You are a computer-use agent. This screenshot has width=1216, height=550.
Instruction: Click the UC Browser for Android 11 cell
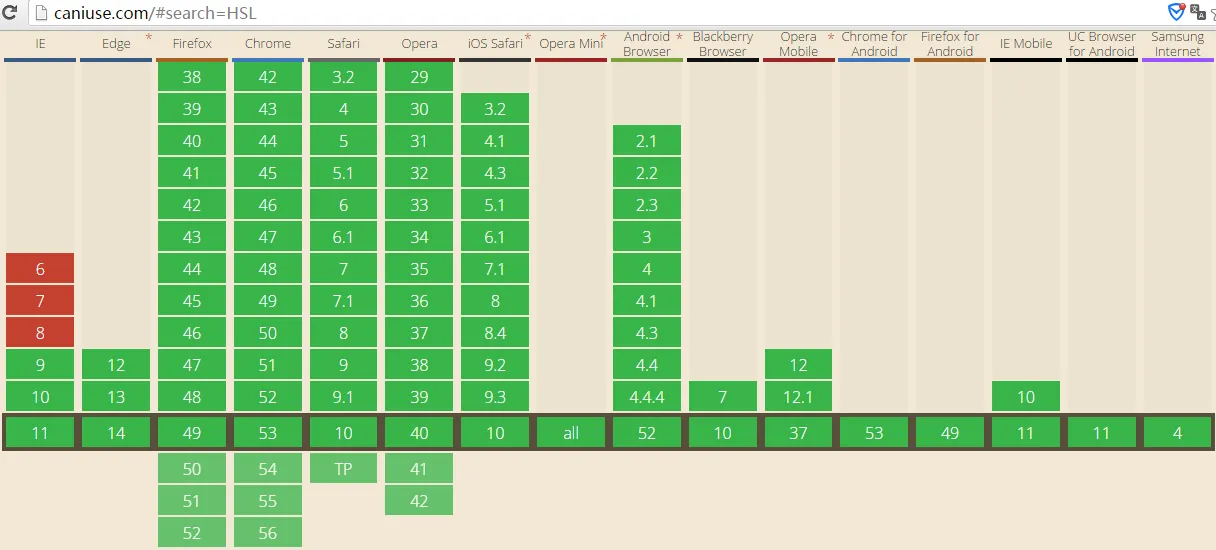coord(1102,432)
